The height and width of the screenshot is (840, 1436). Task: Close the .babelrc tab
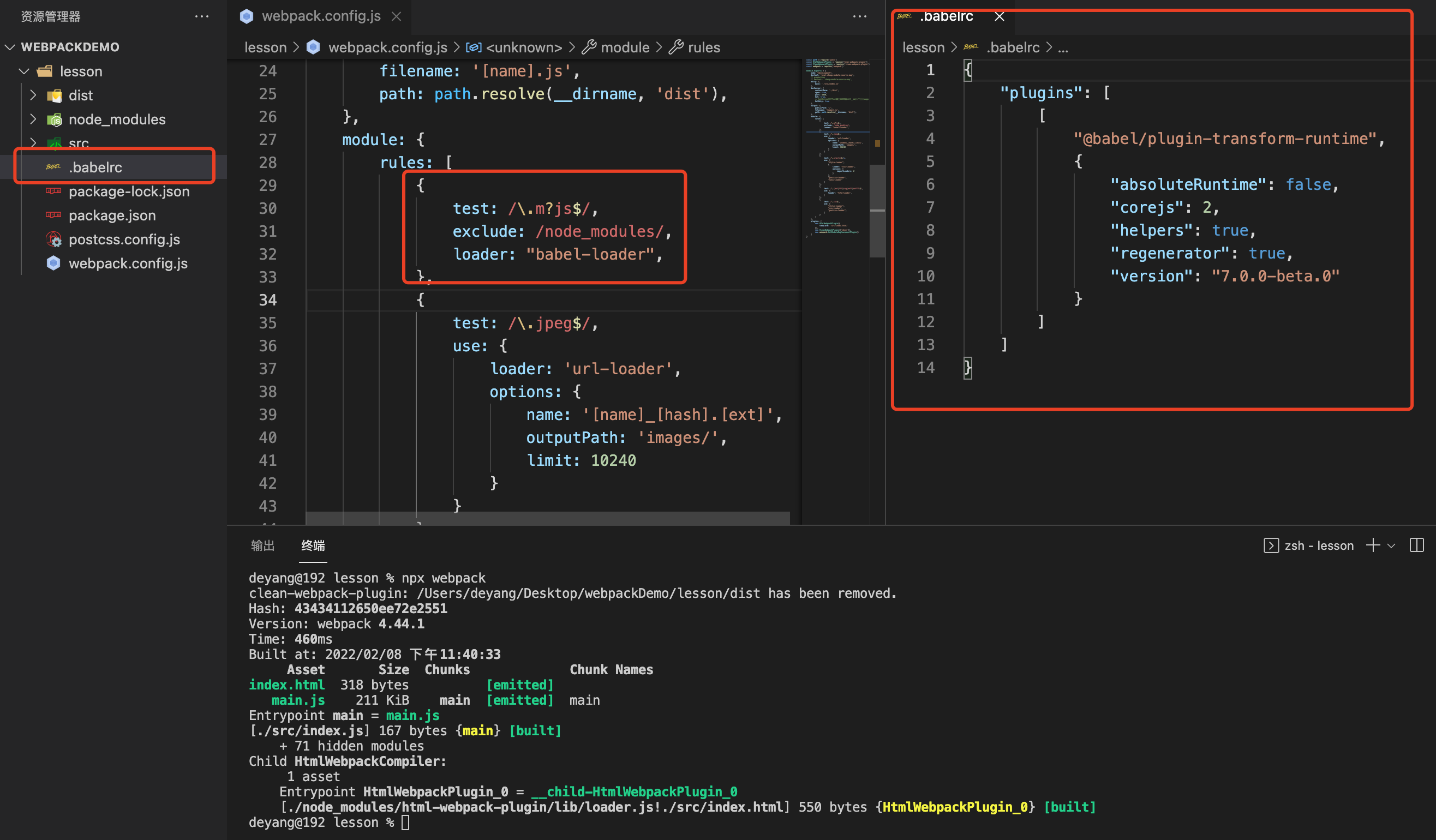(x=1000, y=16)
